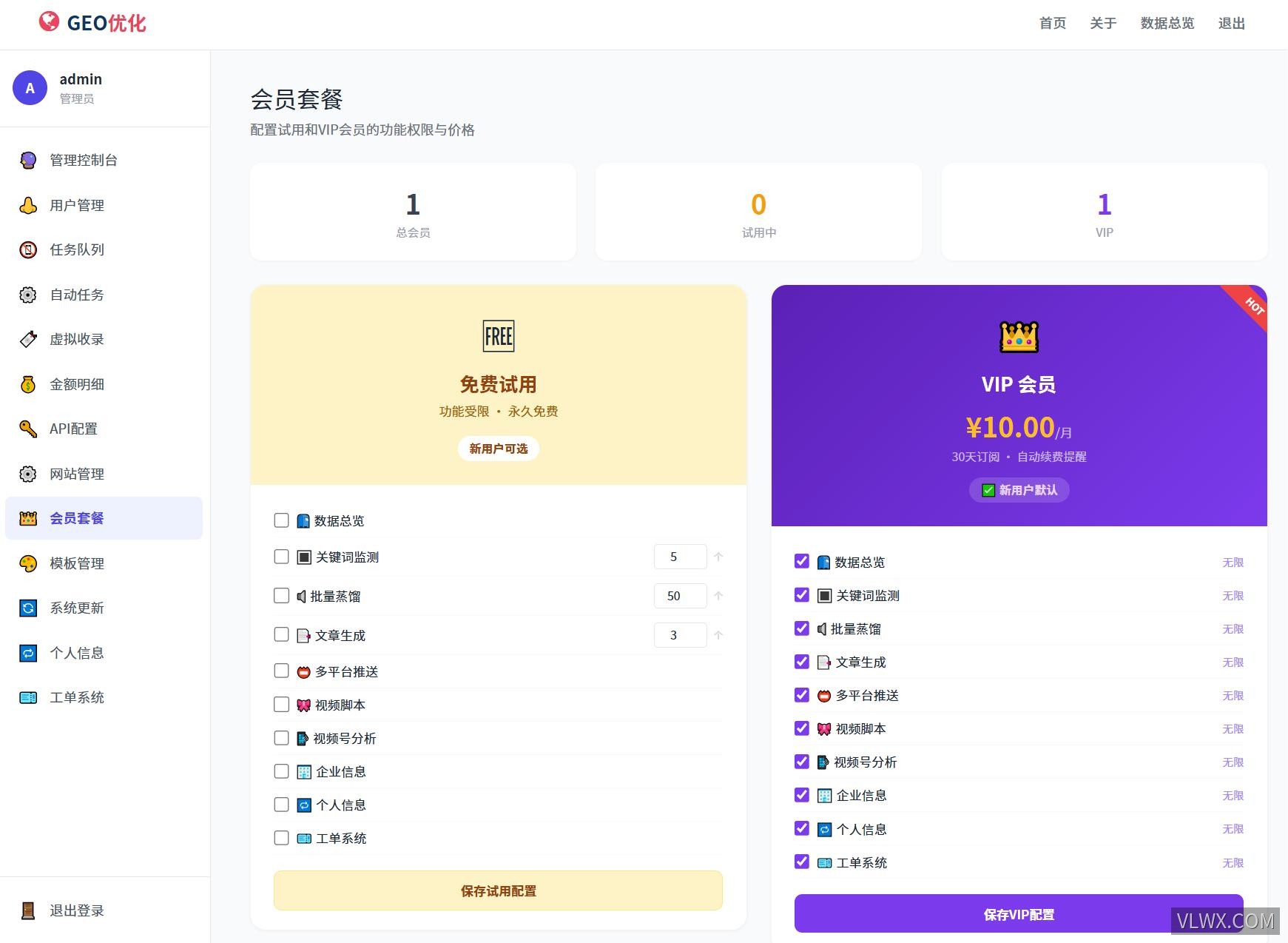Click the 管理员 role text under admin
The height and width of the screenshot is (943, 1288).
(77, 99)
